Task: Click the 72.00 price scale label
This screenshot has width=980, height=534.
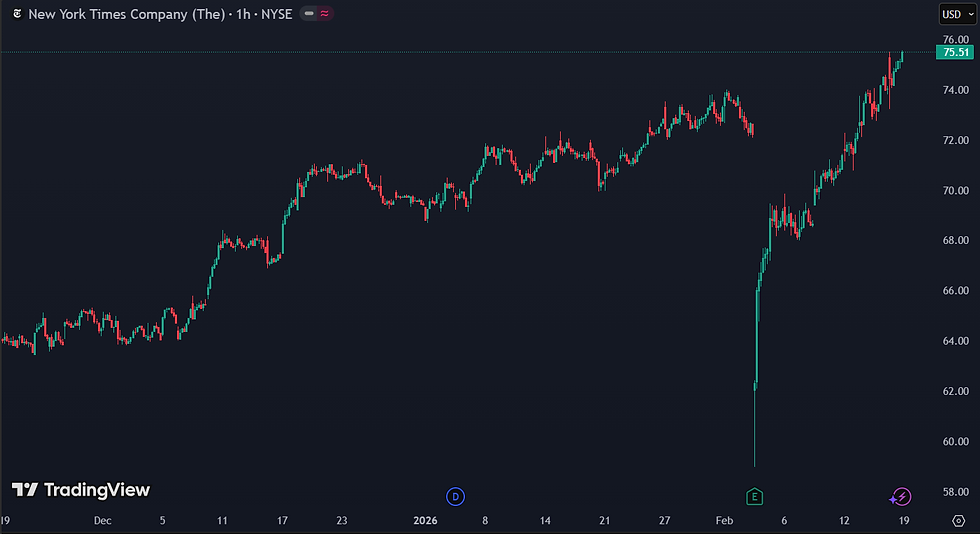Action: (x=956, y=140)
